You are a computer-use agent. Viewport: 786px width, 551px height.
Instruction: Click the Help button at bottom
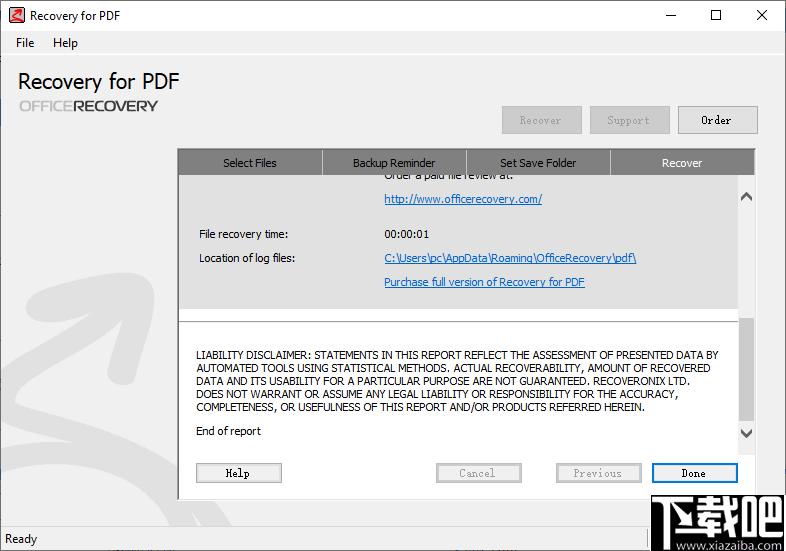click(239, 473)
